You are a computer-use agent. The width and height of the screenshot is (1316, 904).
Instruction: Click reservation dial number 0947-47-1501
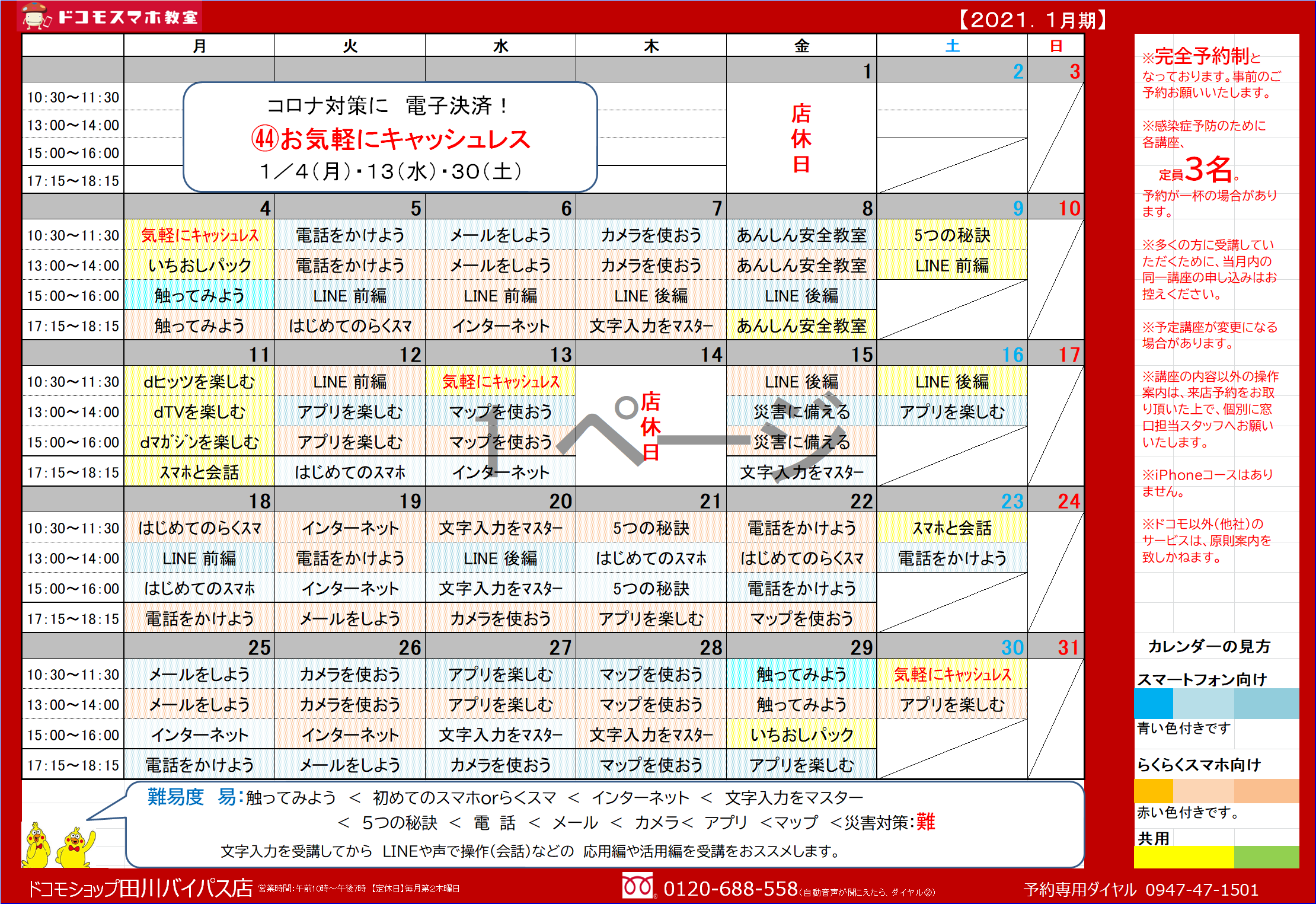1202,889
